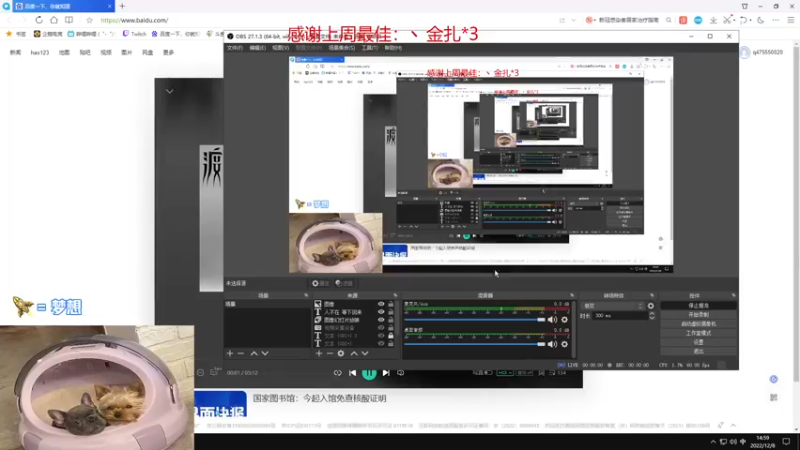Remove selected source in OBS sources panel
This screenshot has width=800, height=450.
click(330, 353)
